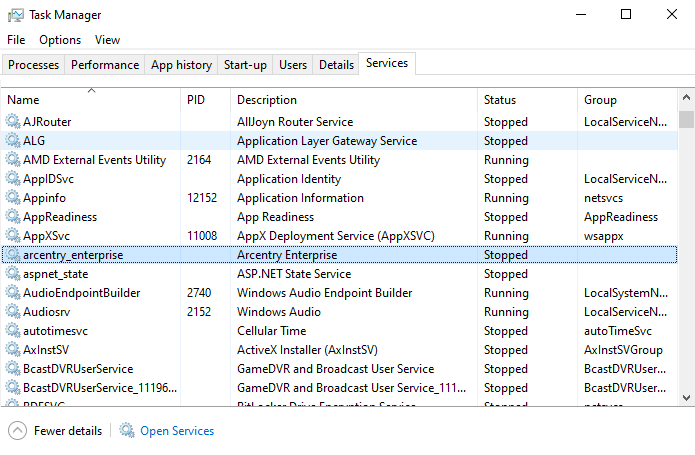Click the gear icon for AMD External Events Utility
Viewport: 695px width, 455px height.
[x=13, y=159]
